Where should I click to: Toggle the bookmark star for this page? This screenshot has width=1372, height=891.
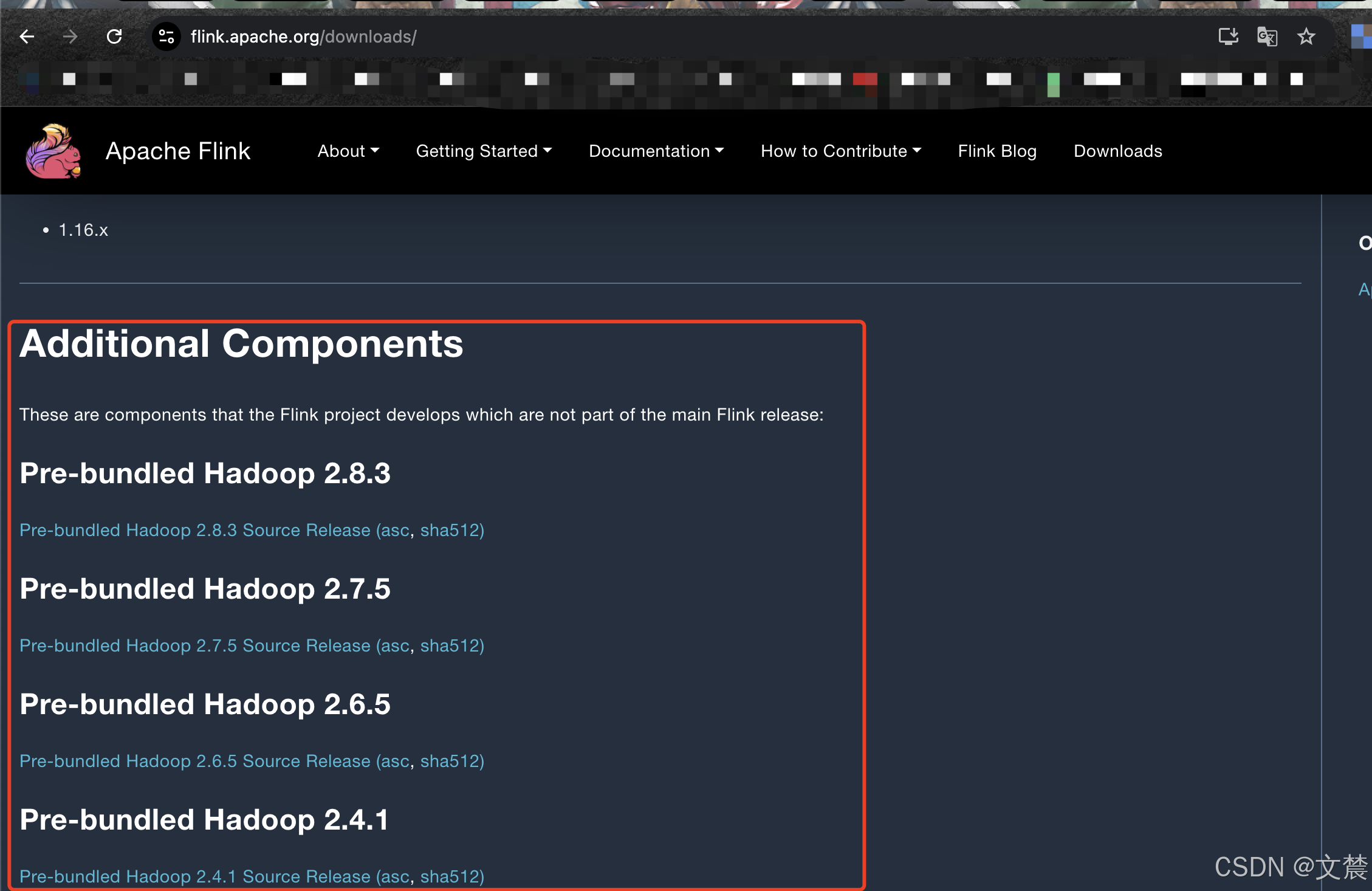coord(1306,36)
